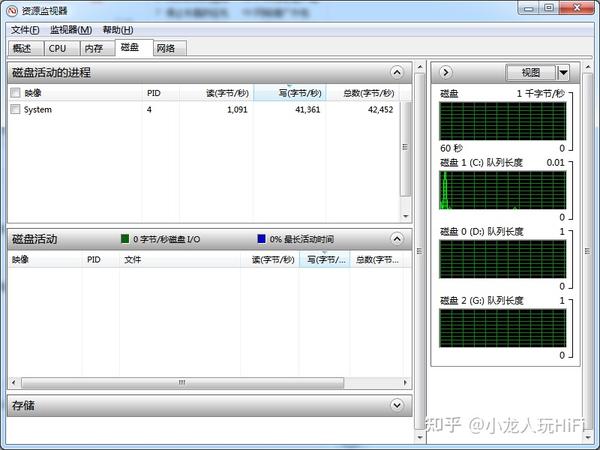Check the System process checkbox
The height and width of the screenshot is (450, 600).
pyautogui.click(x=15, y=109)
